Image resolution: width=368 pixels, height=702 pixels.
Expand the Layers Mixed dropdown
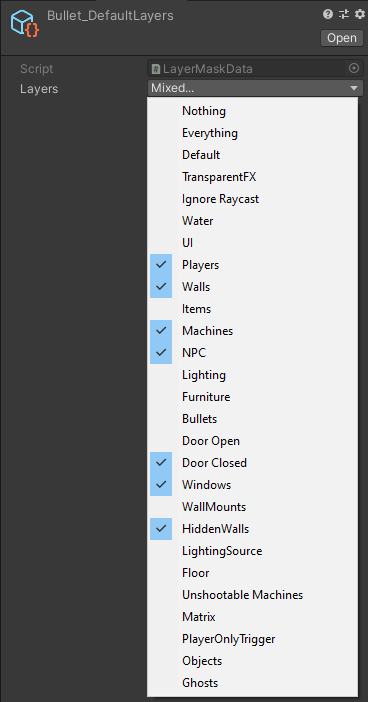coord(255,88)
